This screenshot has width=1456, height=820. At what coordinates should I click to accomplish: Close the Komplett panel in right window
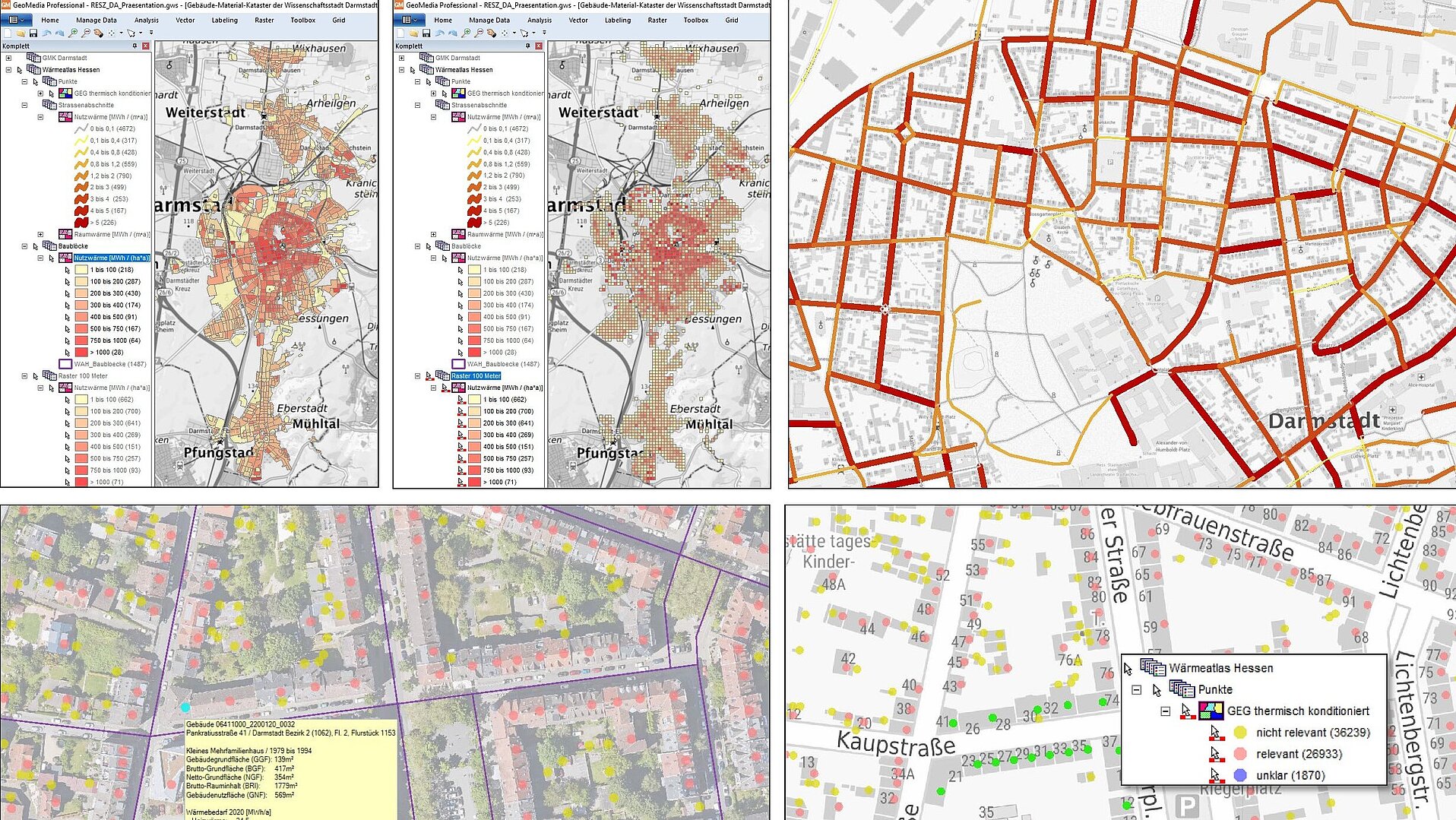coord(539,46)
